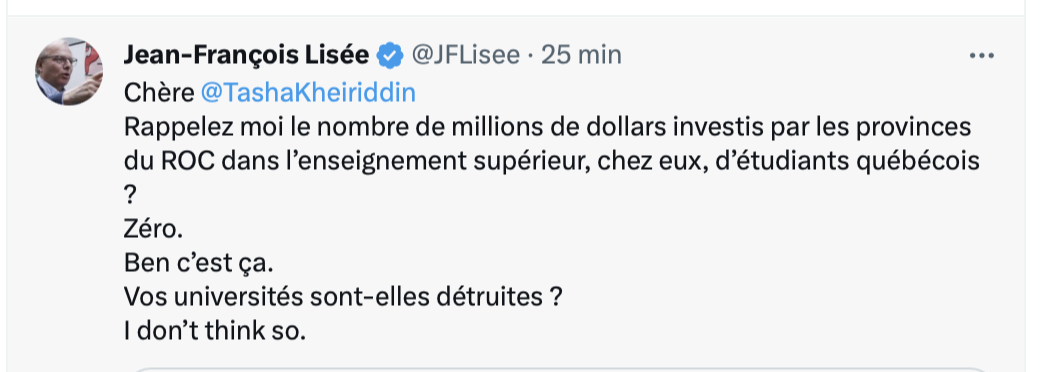Click the Zéro. line of the tweet

pos(153,230)
